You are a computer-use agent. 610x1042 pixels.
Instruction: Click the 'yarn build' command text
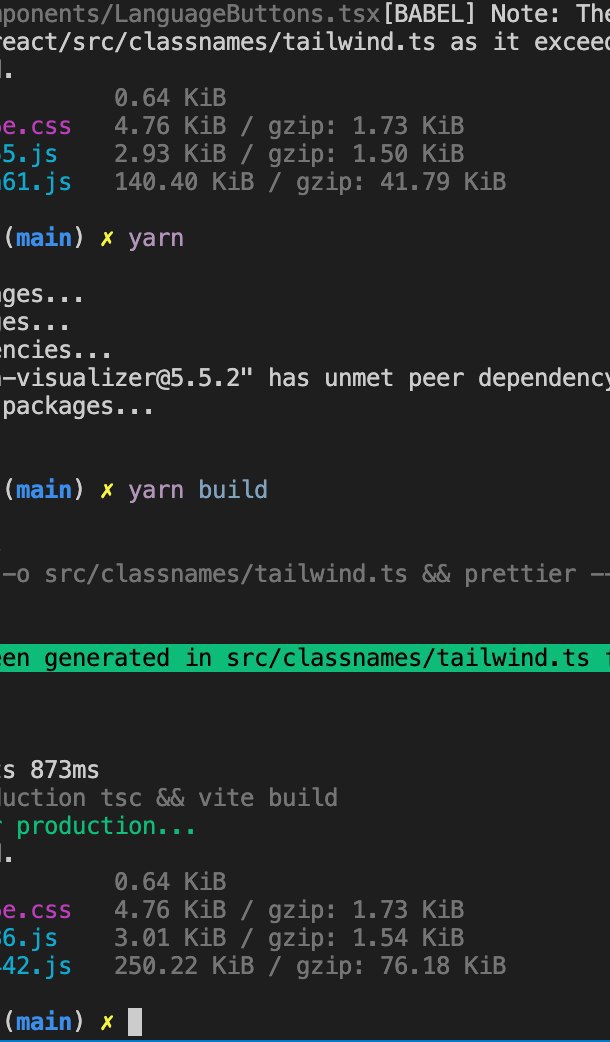pos(198,490)
